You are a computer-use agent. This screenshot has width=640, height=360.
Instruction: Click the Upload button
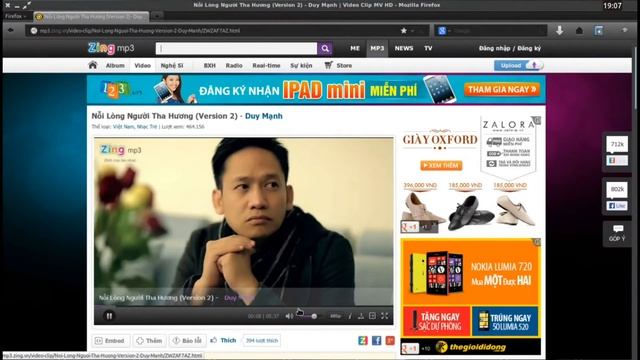[x=518, y=65]
